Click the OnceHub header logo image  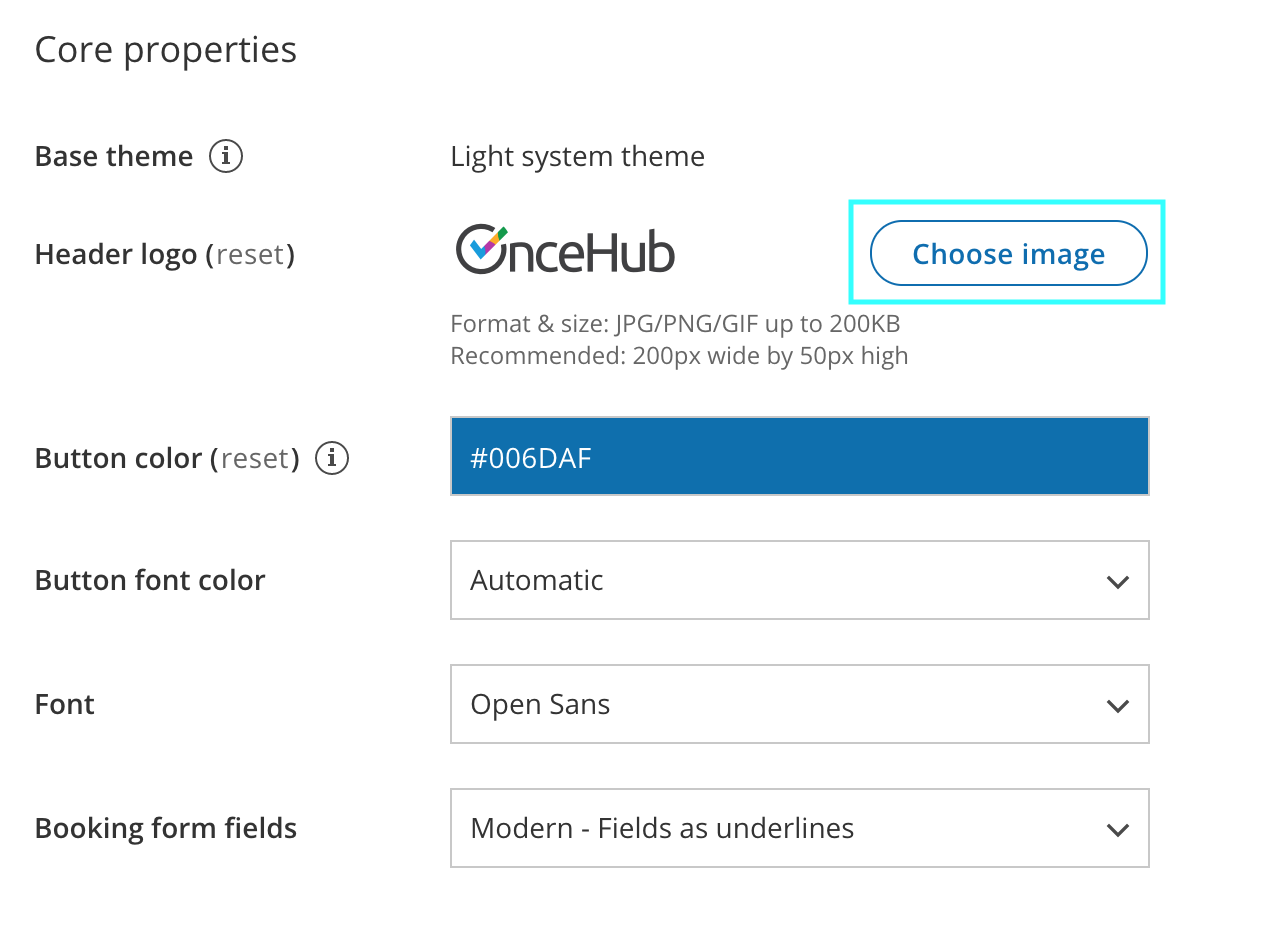[x=565, y=250]
